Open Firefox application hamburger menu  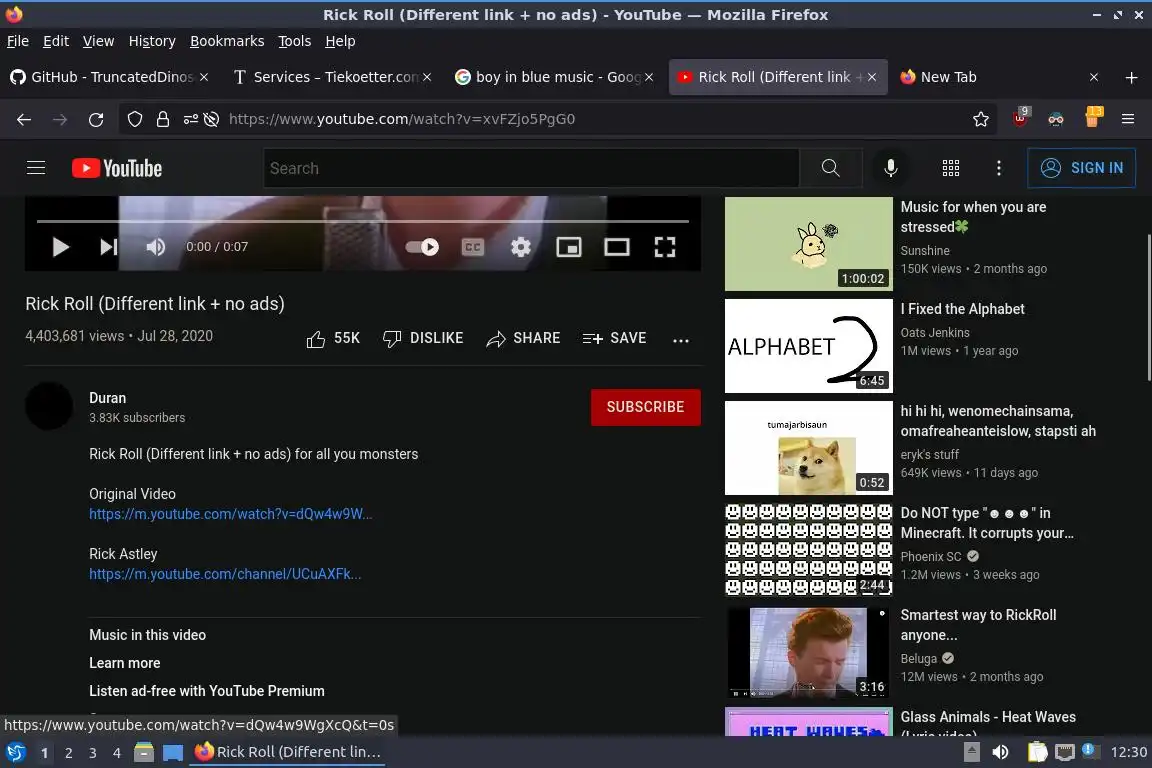pyautogui.click(x=1128, y=119)
